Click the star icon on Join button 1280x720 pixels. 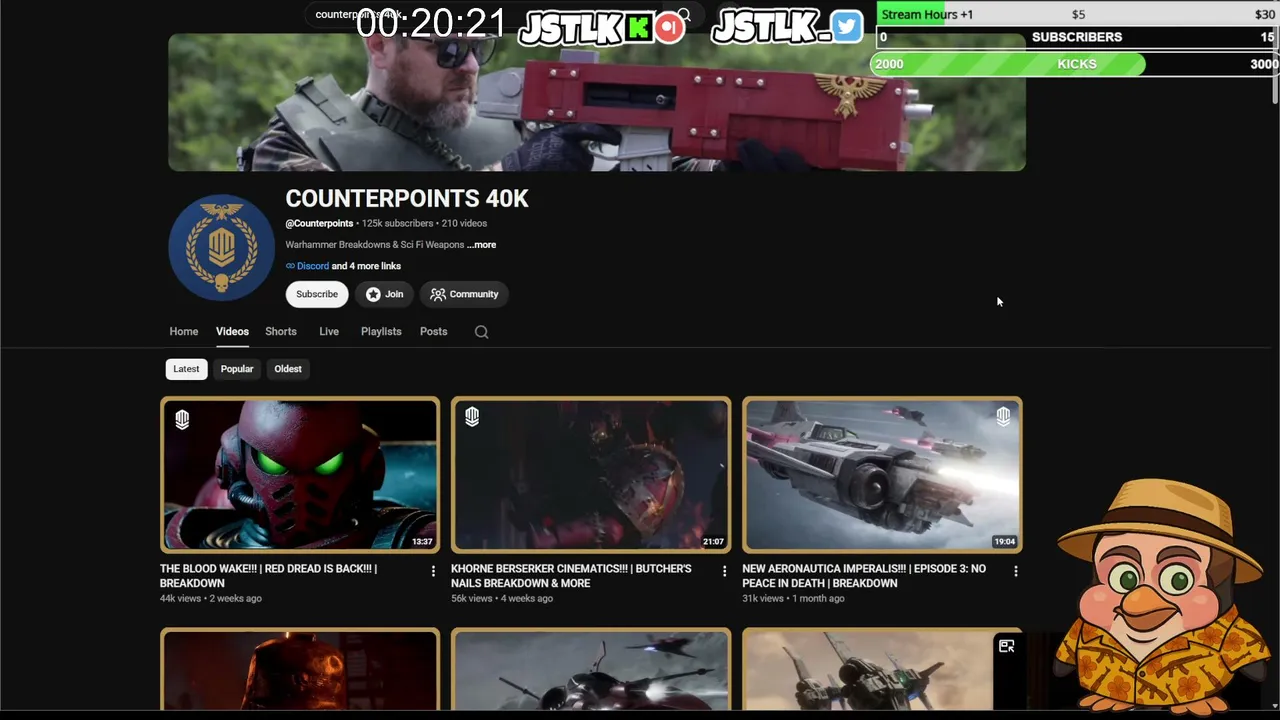point(373,294)
